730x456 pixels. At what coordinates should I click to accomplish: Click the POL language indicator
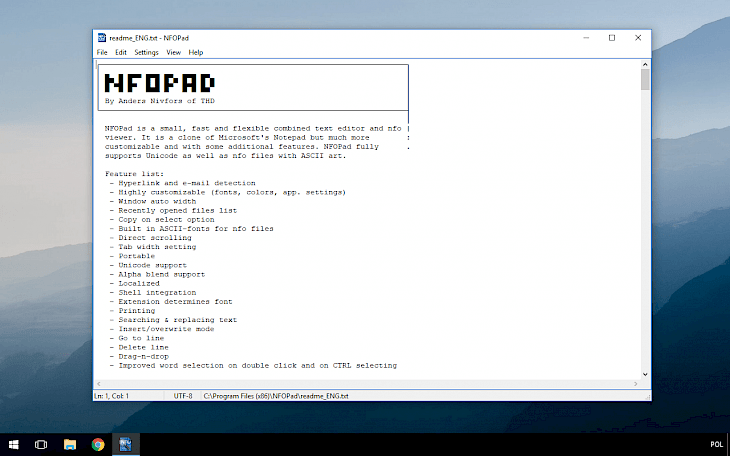(716, 444)
